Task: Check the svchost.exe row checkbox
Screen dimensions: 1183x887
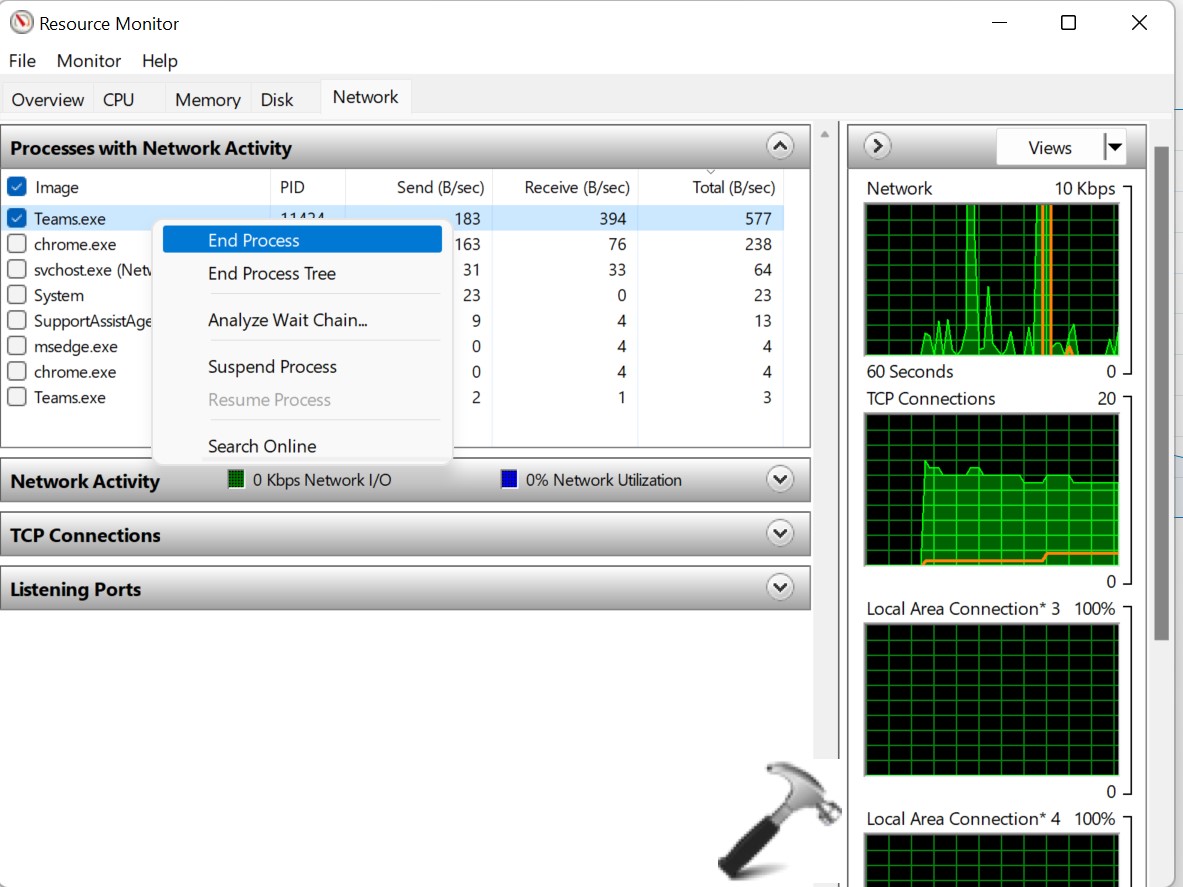Action: click(x=17, y=269)
